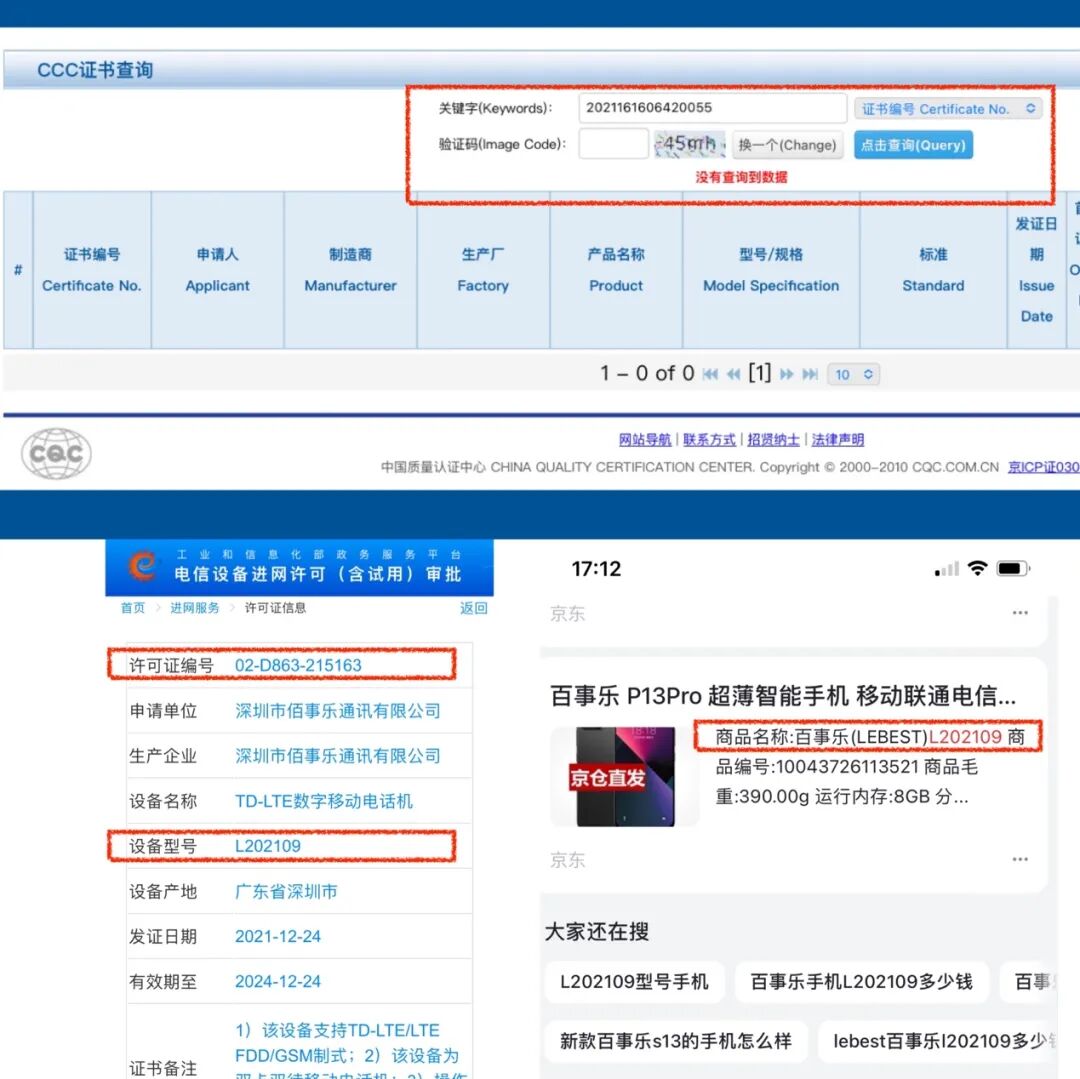Viewport: 1080px width, 1079px height.
Task: Click the CQC globe logo
Action: (x=56, y=453)
